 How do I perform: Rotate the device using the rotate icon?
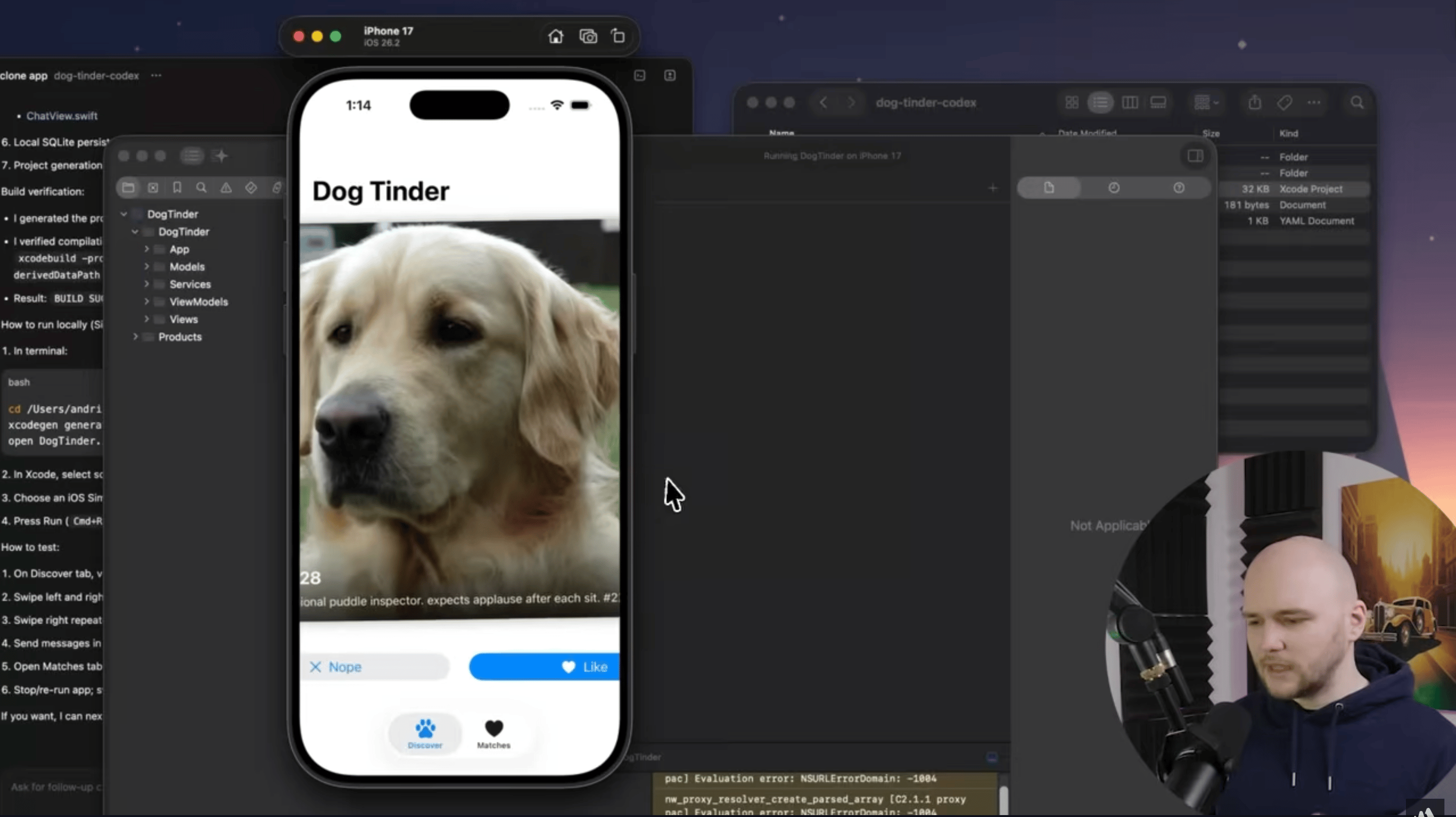tap(618, 36)
